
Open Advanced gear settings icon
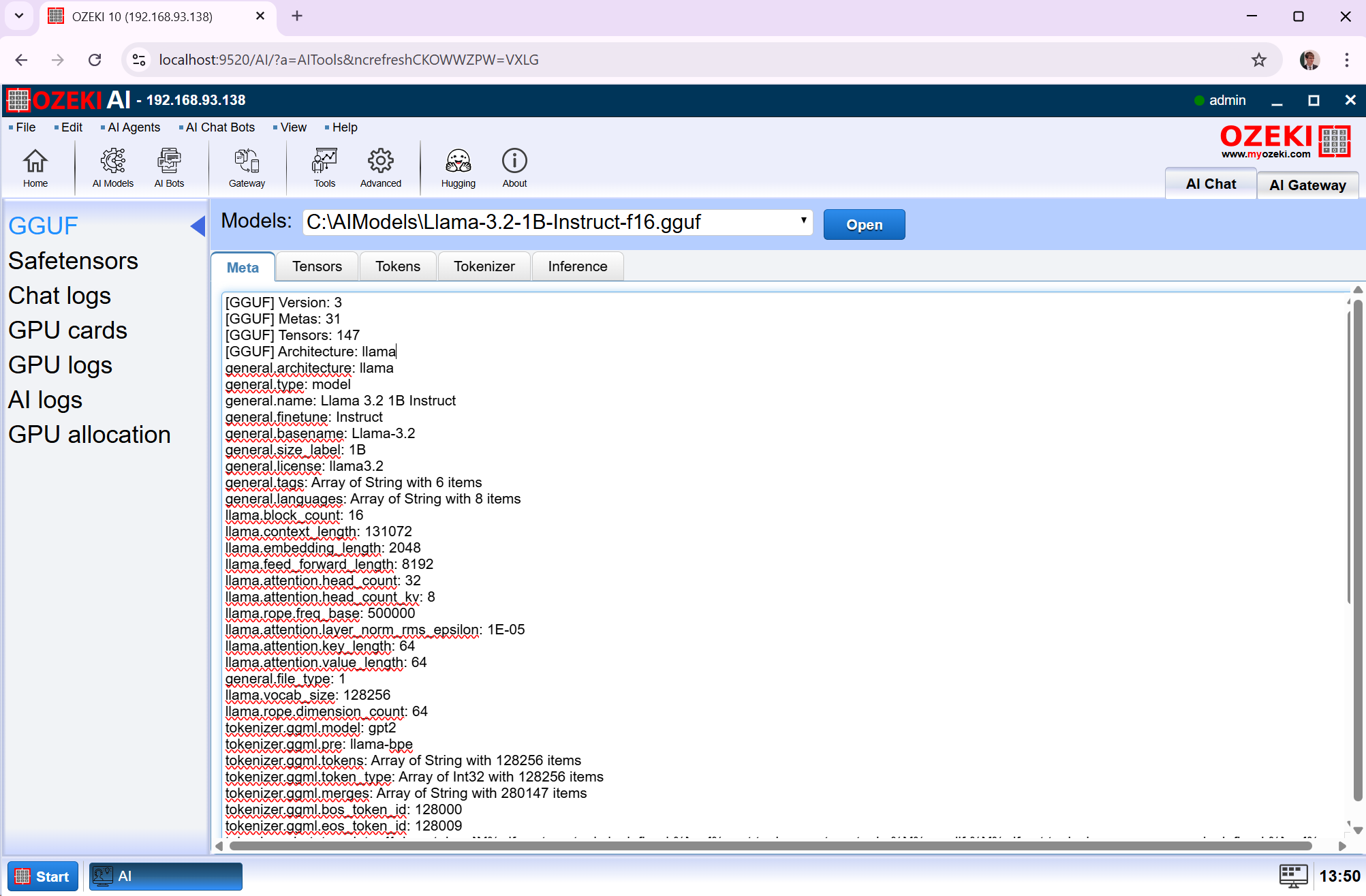pos(380,168)
